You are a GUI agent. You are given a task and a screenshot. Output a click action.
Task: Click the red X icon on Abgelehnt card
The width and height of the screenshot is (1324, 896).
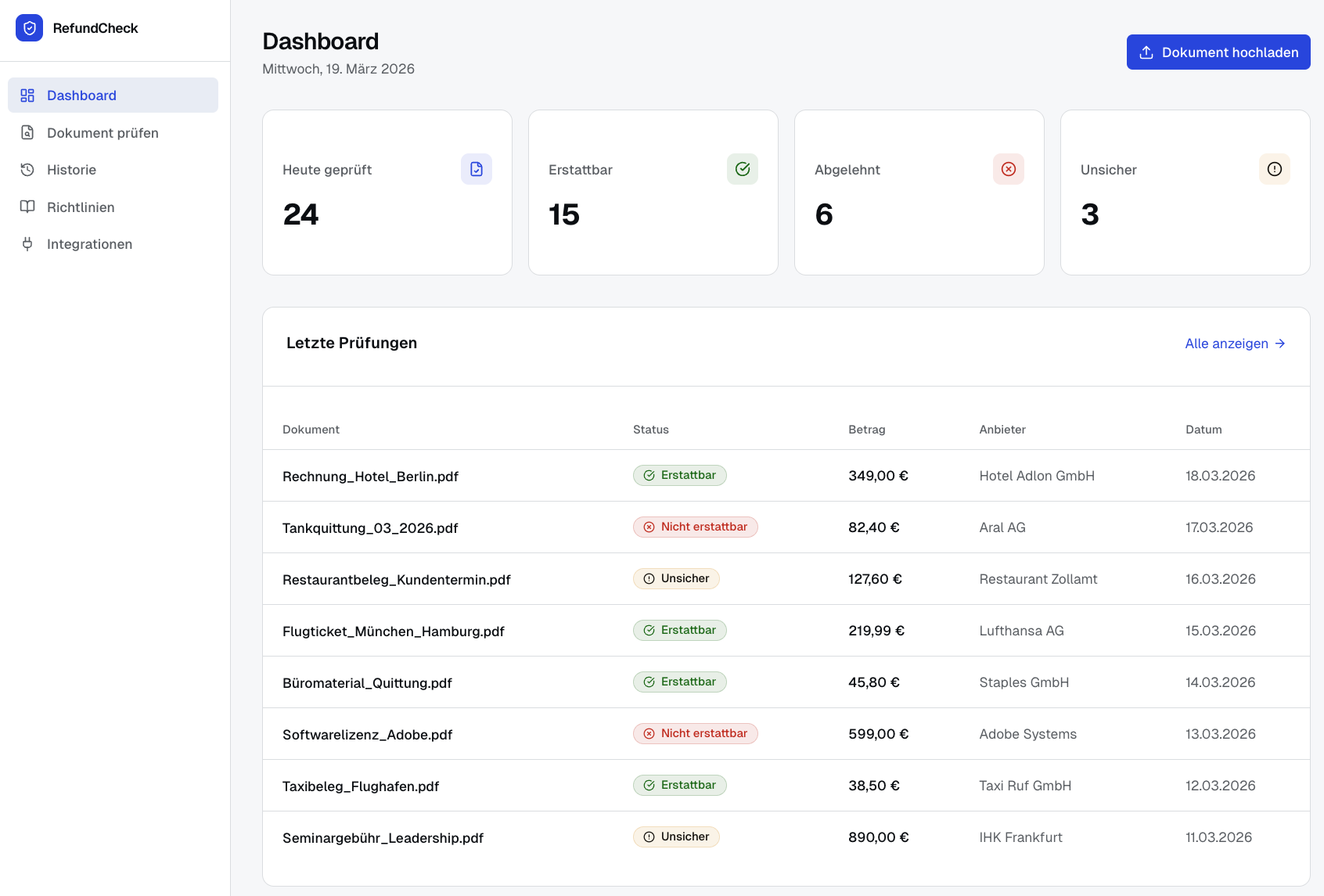(x=1008, y=169)
